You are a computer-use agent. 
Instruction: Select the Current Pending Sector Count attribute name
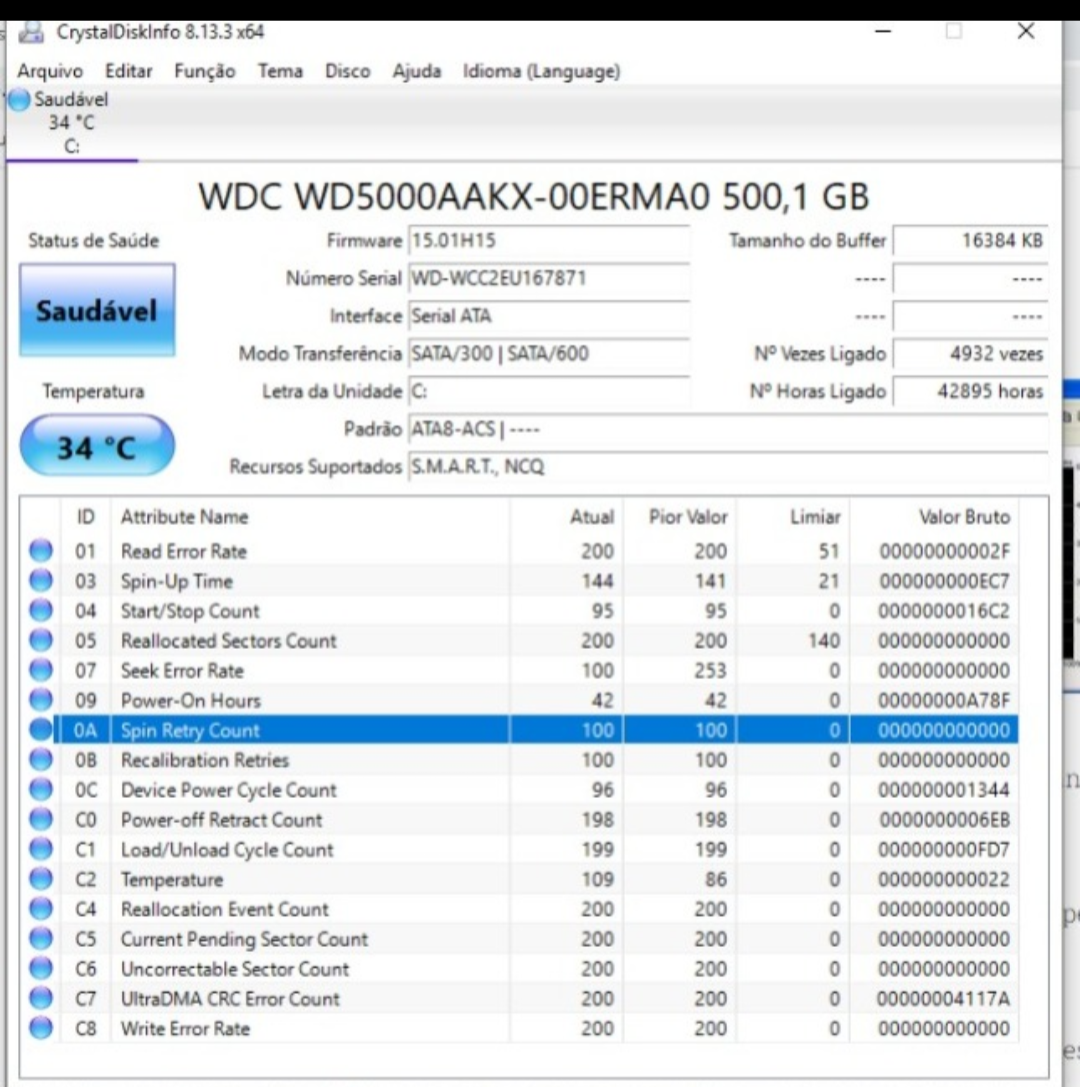coord(244,939)
